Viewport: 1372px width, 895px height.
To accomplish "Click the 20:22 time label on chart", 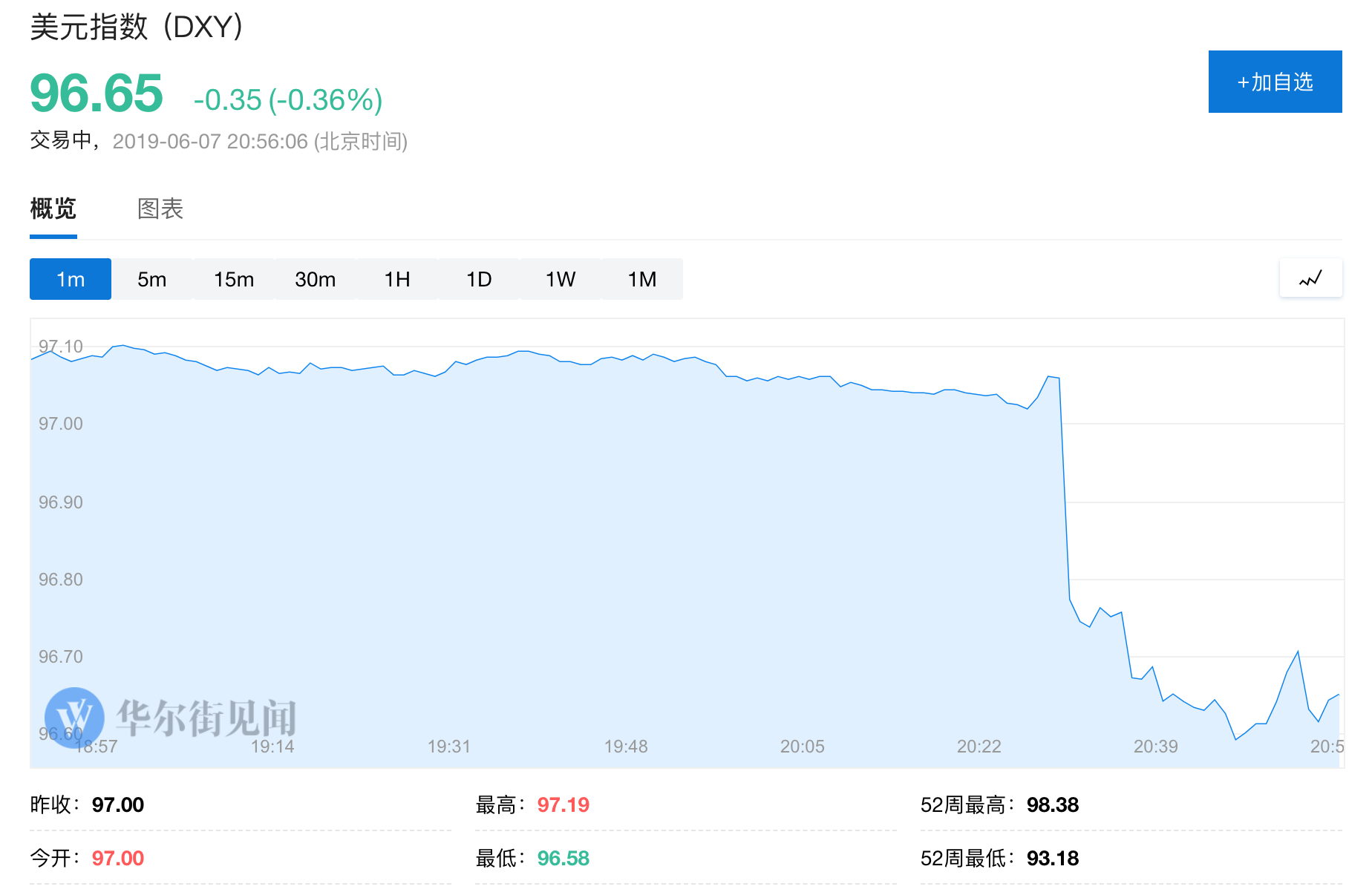I will point(979,747).
